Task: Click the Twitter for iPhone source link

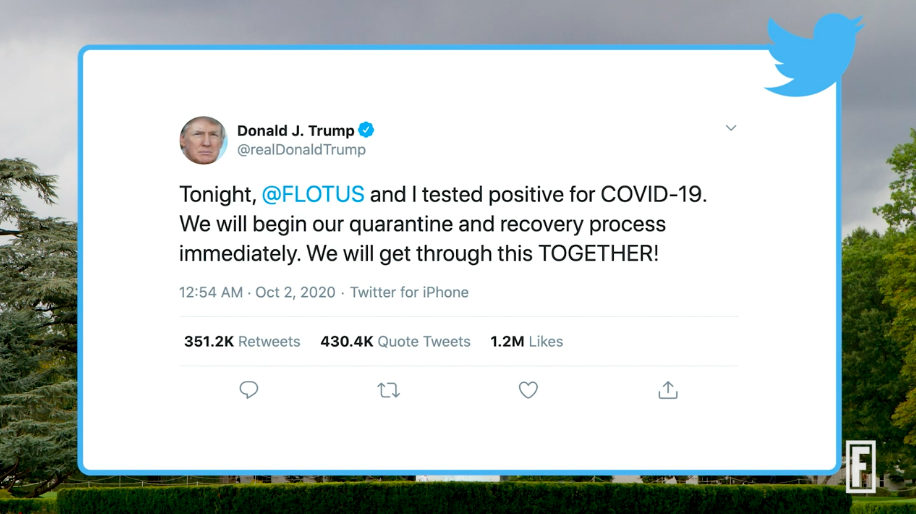Action: (409, 293)
